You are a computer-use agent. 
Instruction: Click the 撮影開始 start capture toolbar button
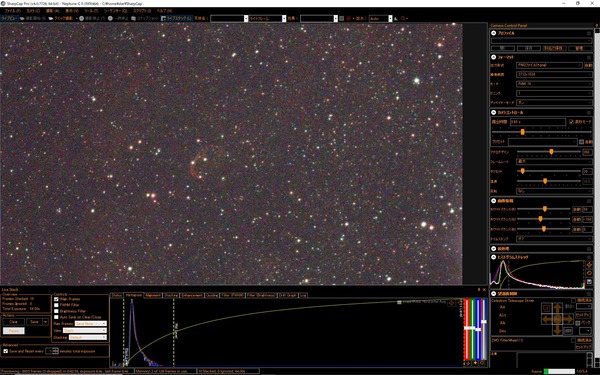[33, 18]
